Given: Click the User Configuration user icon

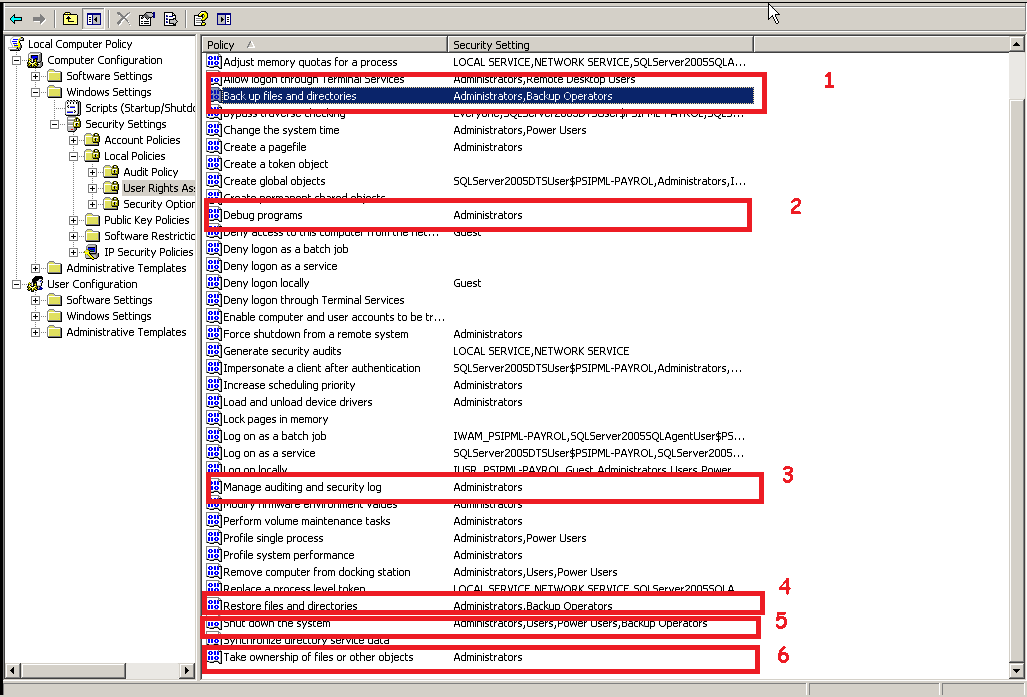Looking at the screenshot, I should [35, 284].
